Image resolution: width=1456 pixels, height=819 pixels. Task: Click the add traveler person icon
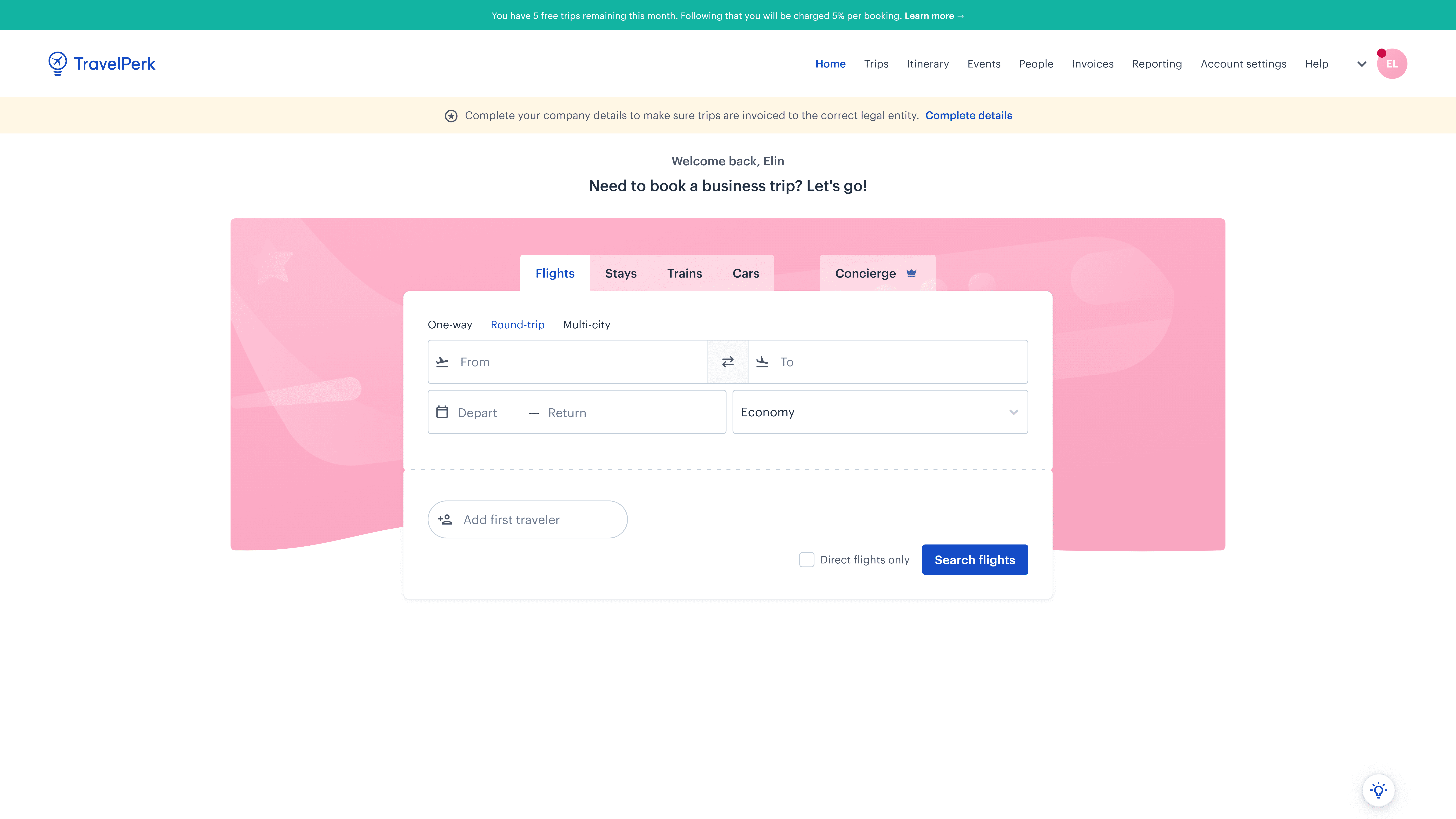[x=445, y=519]
